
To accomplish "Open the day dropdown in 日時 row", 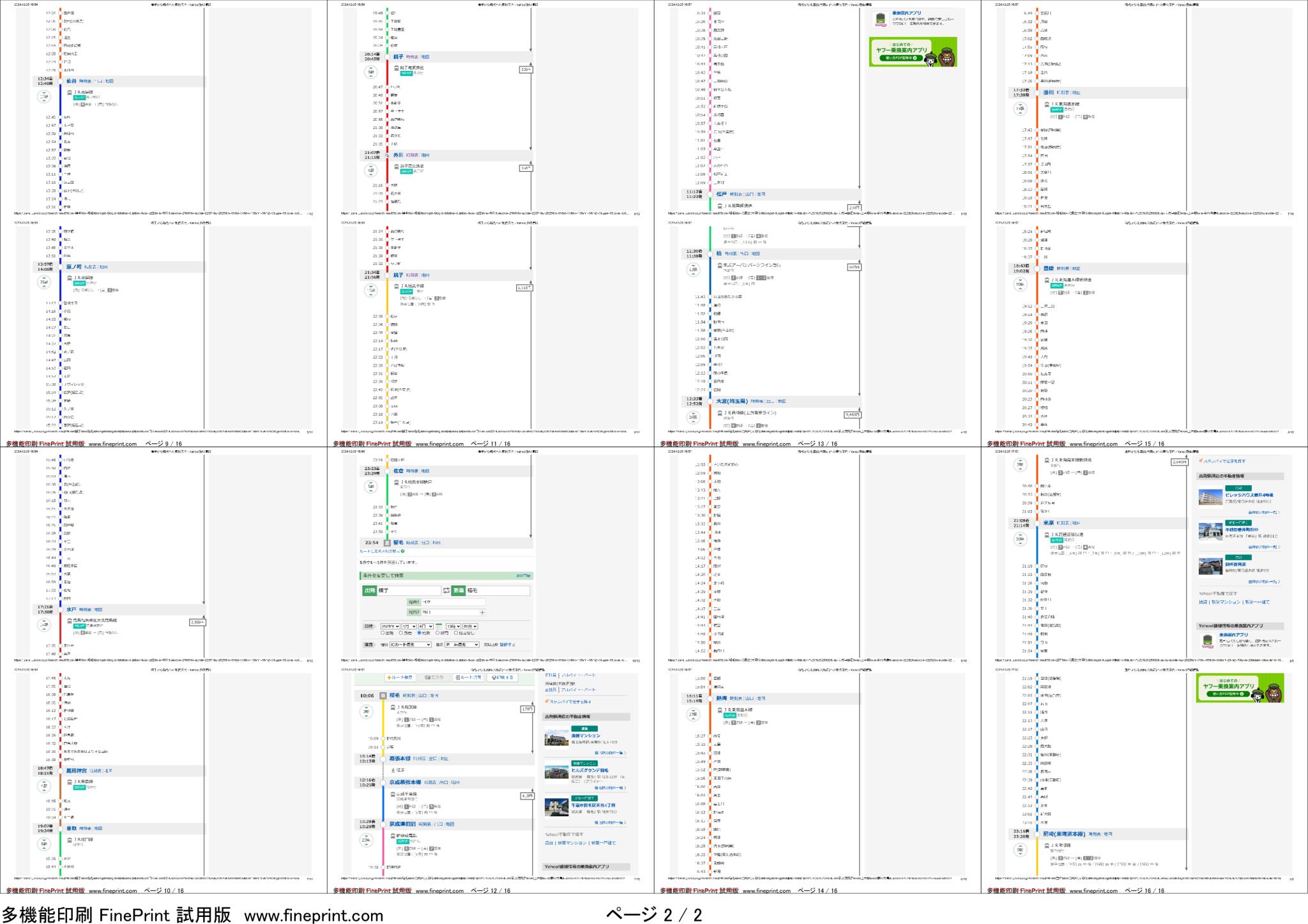I will 426,626.
